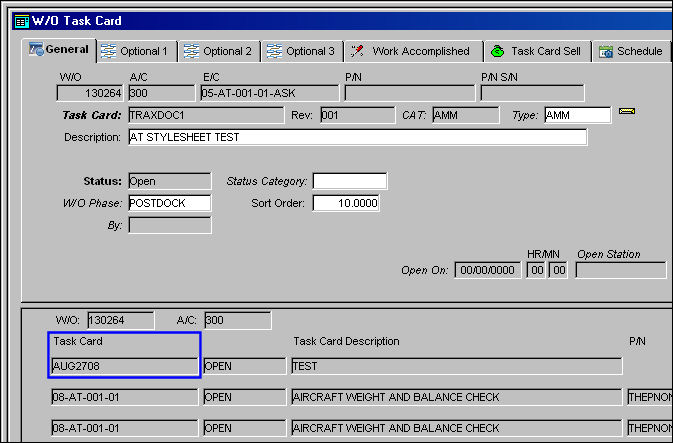
Task: Click the empty P/N S/N field
Action: click(x=532, y=93)
